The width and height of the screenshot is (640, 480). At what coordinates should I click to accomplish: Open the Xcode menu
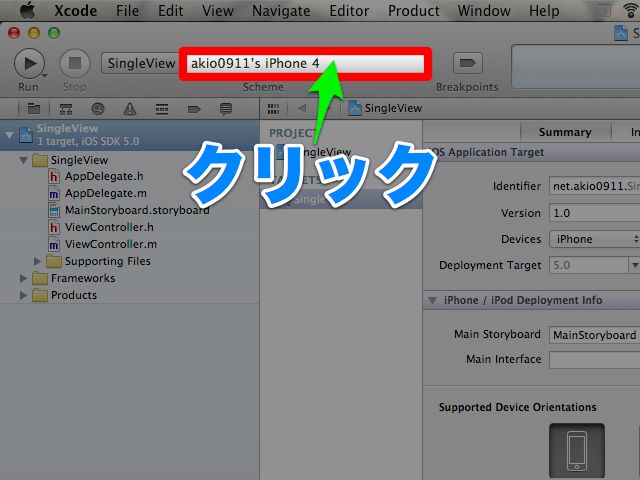76,11
